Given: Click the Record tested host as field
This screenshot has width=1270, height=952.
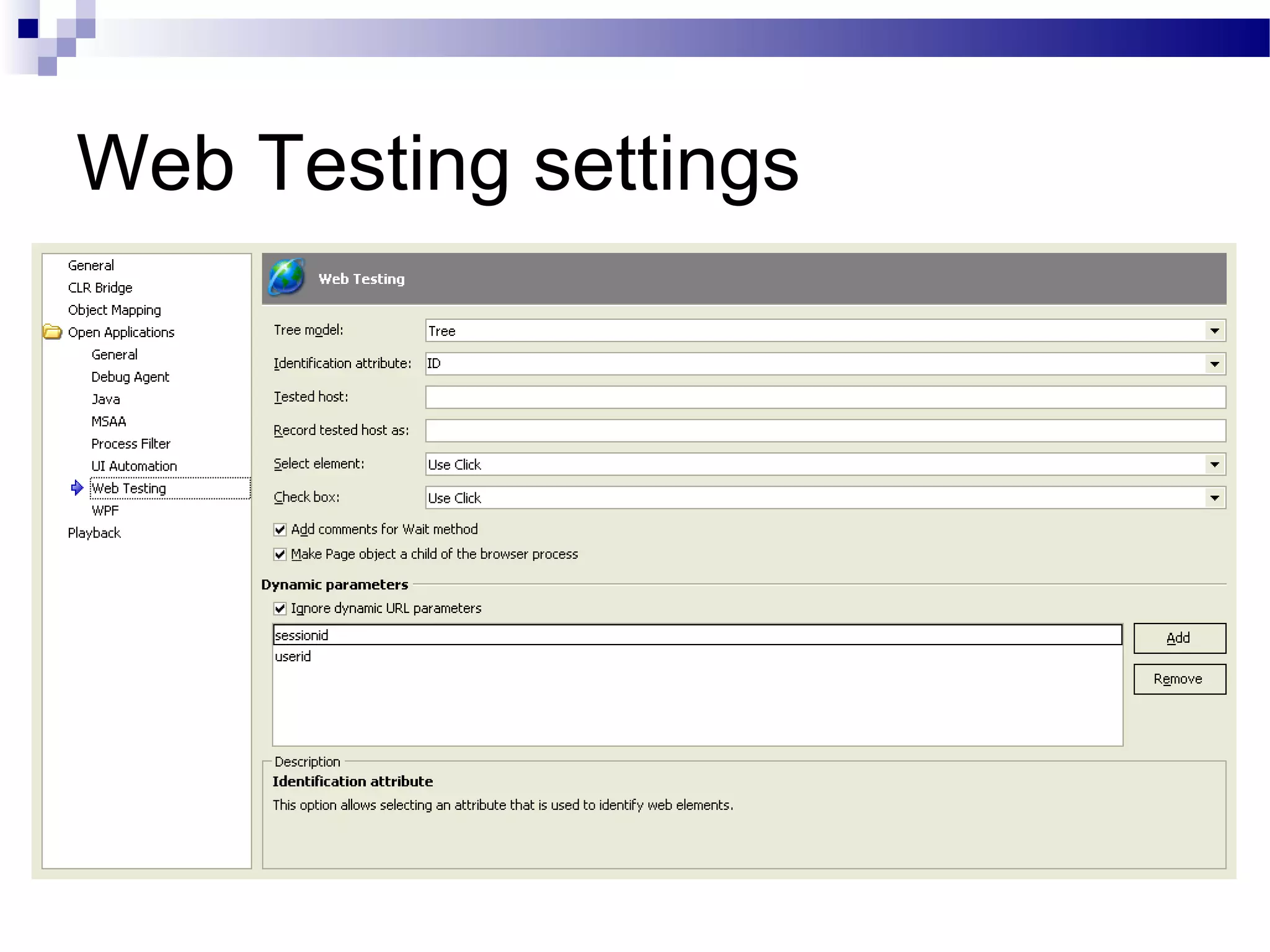Looking at the screenshot, I should coord(825,431).
